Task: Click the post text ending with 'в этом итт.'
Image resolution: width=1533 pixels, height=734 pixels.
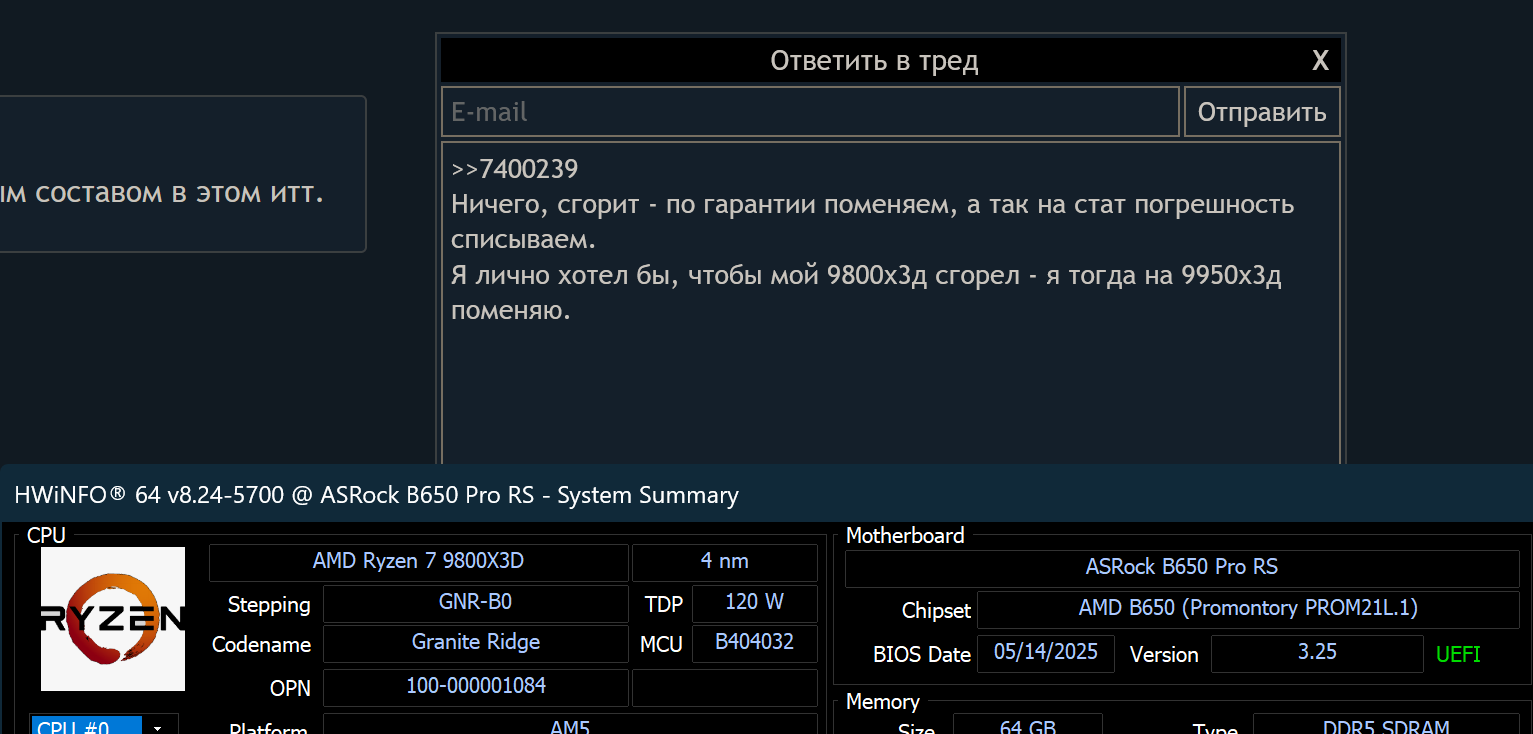Action: click(162, 193)
